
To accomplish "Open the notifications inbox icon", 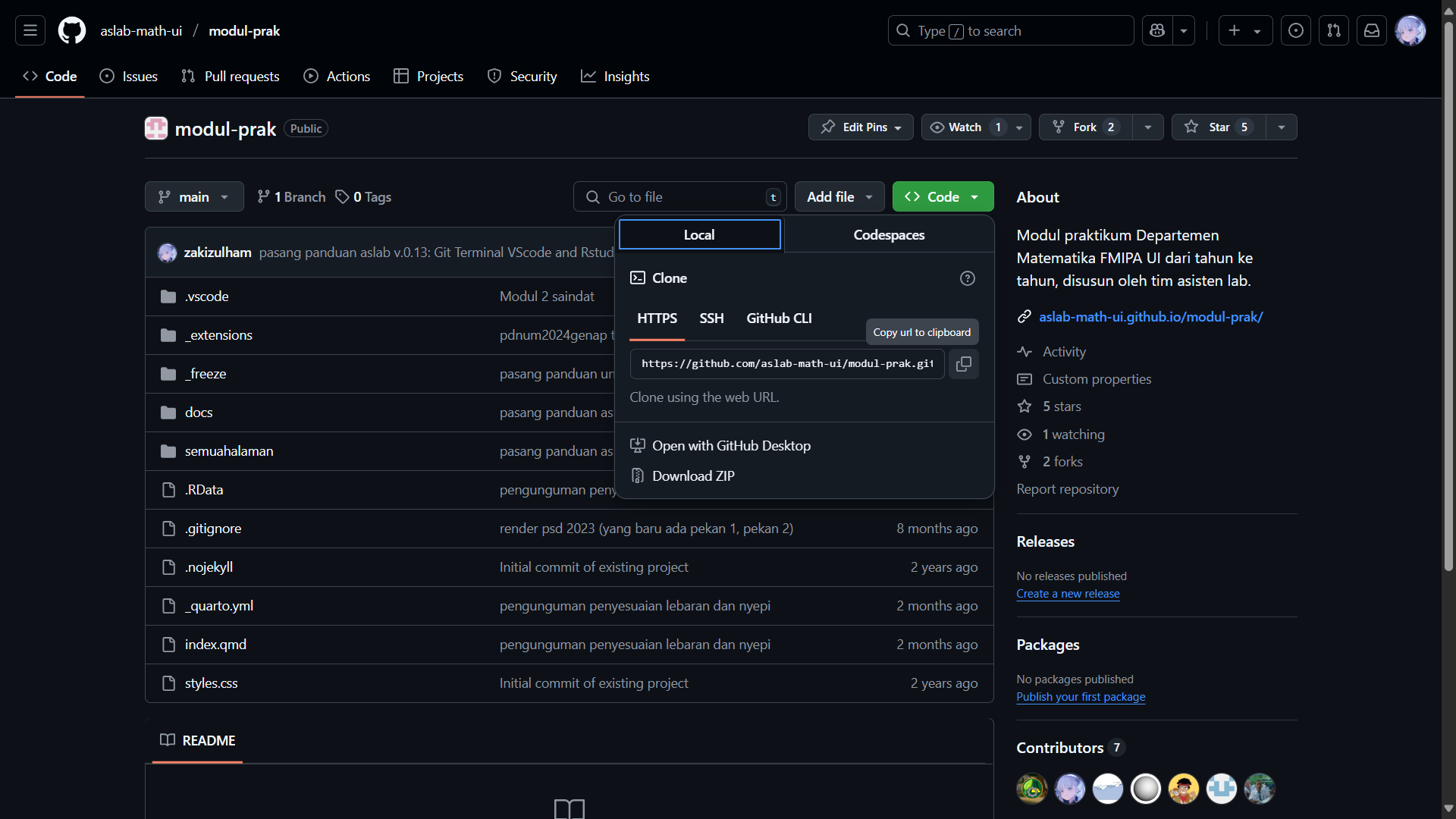I will click(x=1372, y=30).
